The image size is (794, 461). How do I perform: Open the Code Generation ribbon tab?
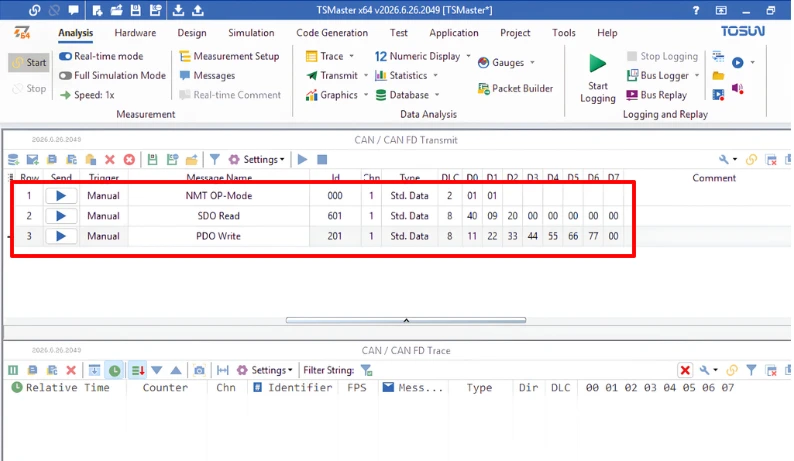click(332, 33)
